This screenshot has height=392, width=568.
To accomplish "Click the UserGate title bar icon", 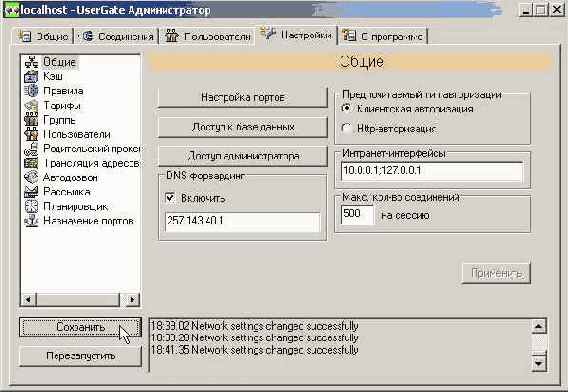I will 12,10.
